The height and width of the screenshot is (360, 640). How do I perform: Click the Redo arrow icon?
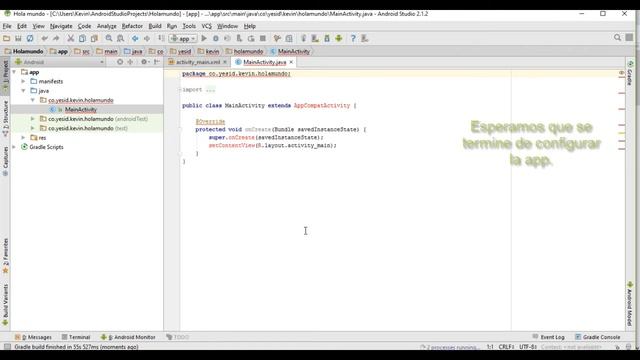pos(56,38)
